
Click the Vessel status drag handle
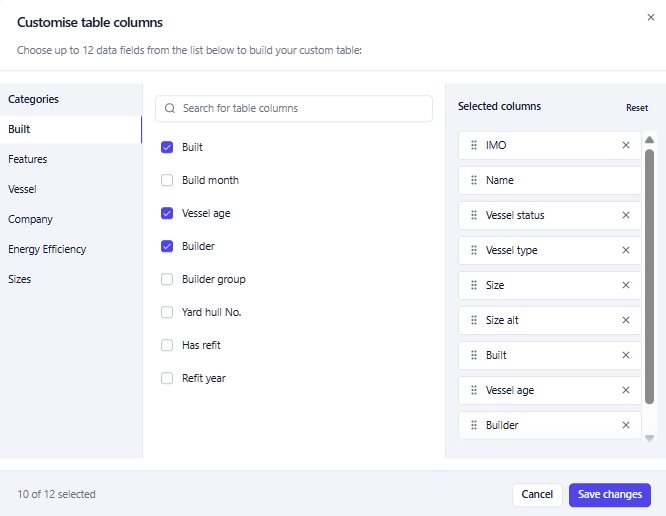(474, 215)
